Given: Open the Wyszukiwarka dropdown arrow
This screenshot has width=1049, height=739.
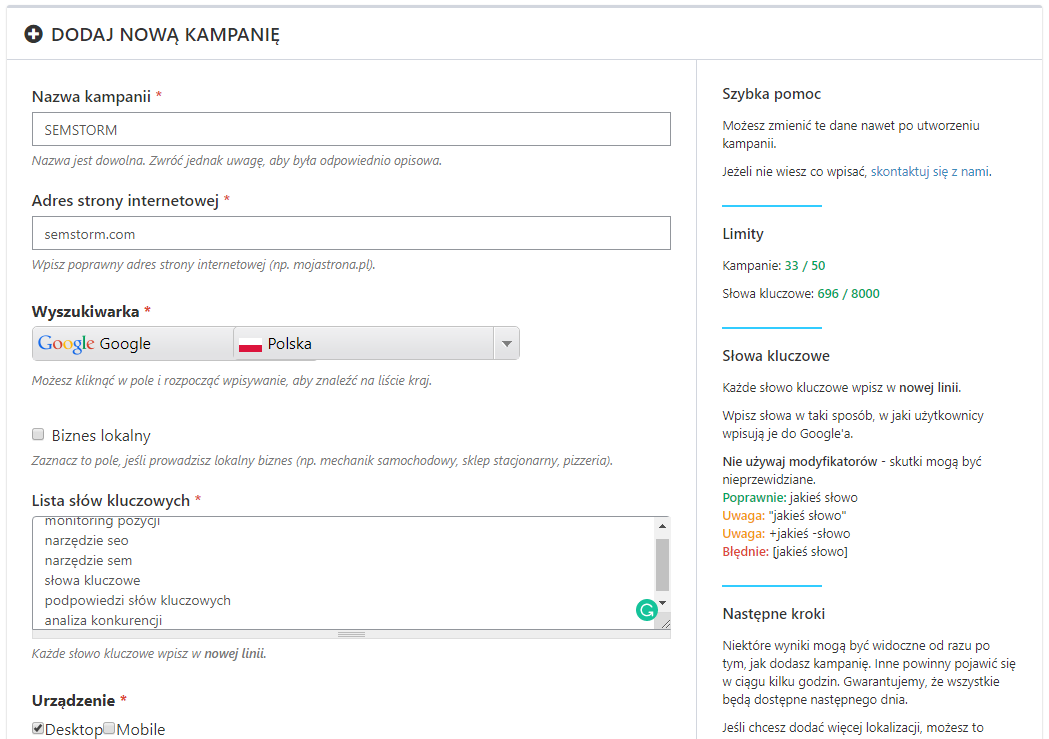Looking at the screenshot, I should (x=506, y=344).
